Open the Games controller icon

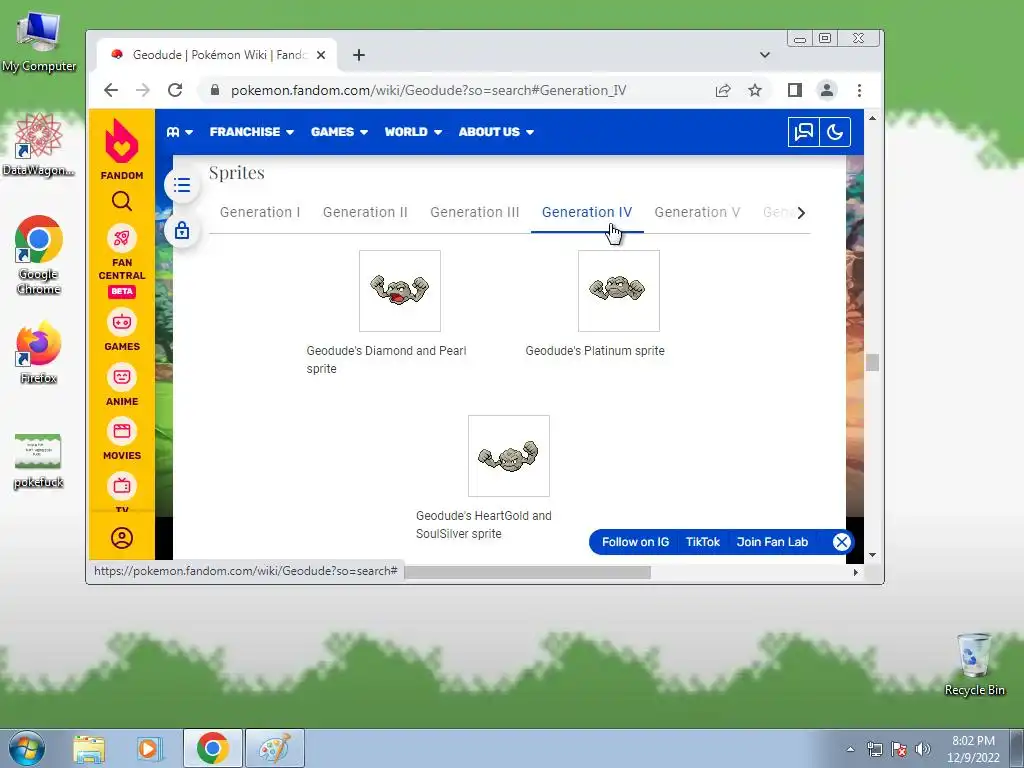pyautogui.click(x=121, y=321)
